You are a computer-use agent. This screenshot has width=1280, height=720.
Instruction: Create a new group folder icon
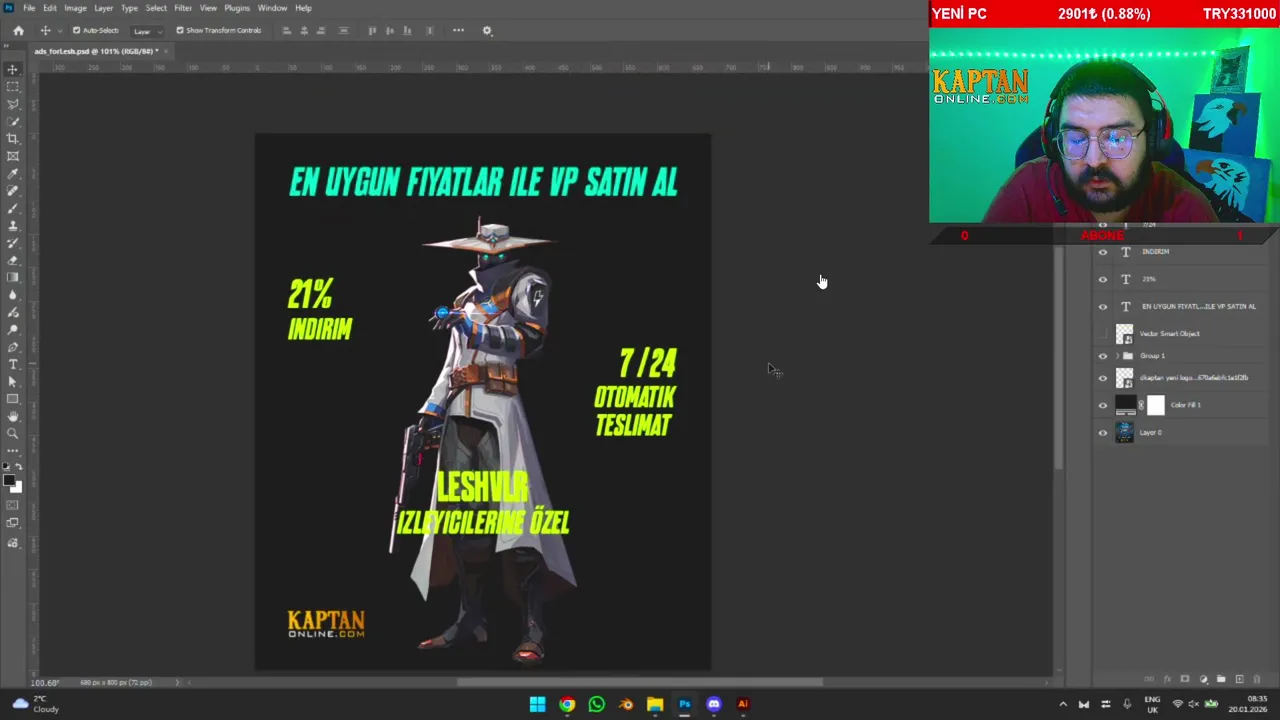(1221, 679)
